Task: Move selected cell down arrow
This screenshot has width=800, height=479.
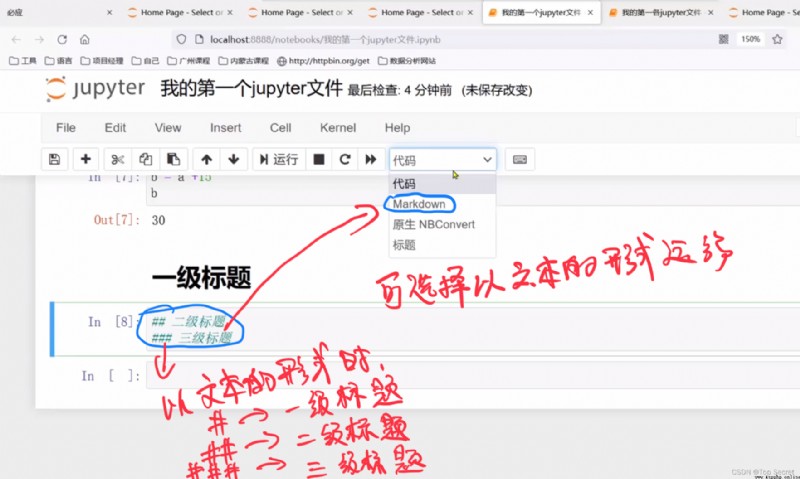Action: pos(234,160)
